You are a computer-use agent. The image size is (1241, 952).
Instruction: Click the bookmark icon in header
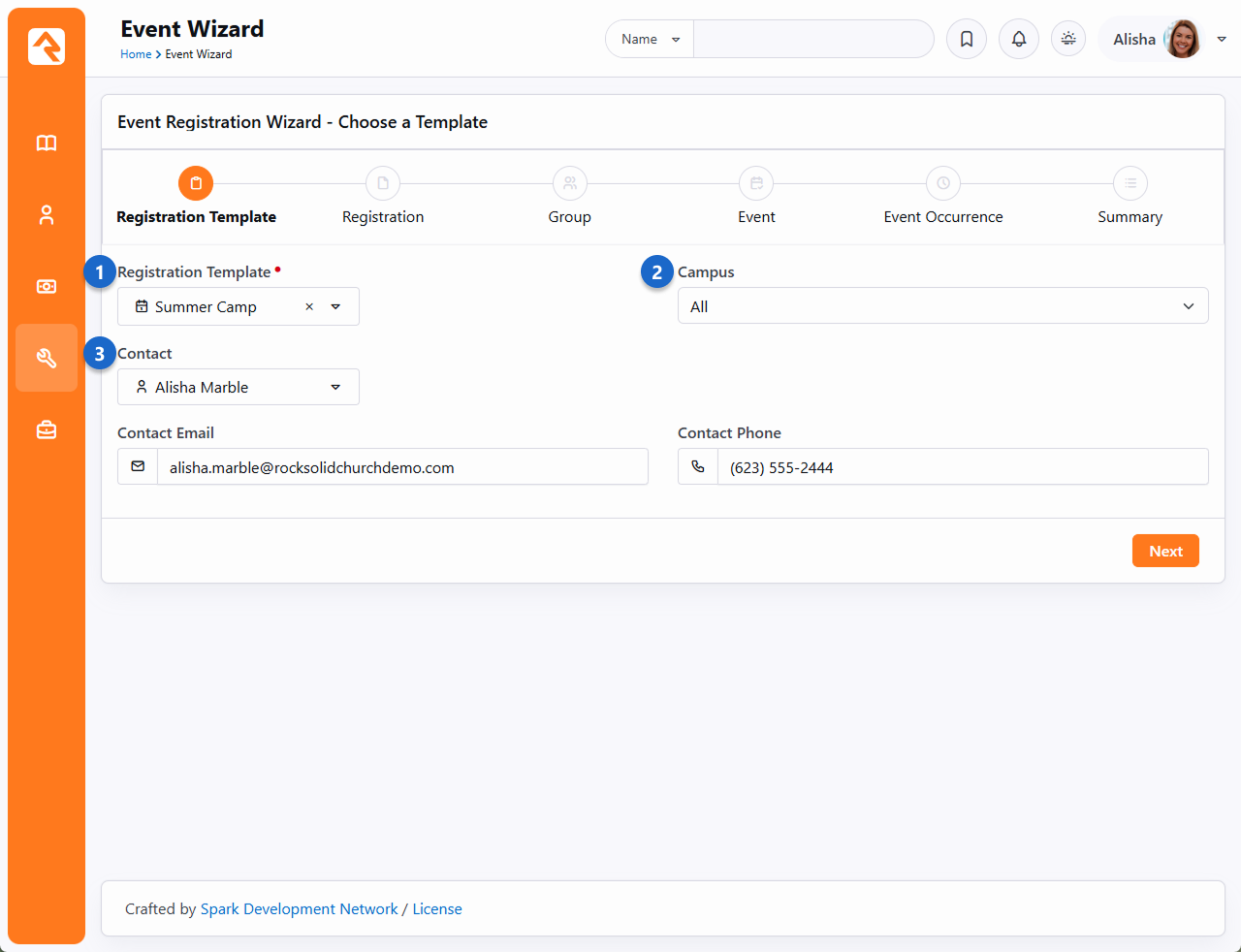coord(966,40)
